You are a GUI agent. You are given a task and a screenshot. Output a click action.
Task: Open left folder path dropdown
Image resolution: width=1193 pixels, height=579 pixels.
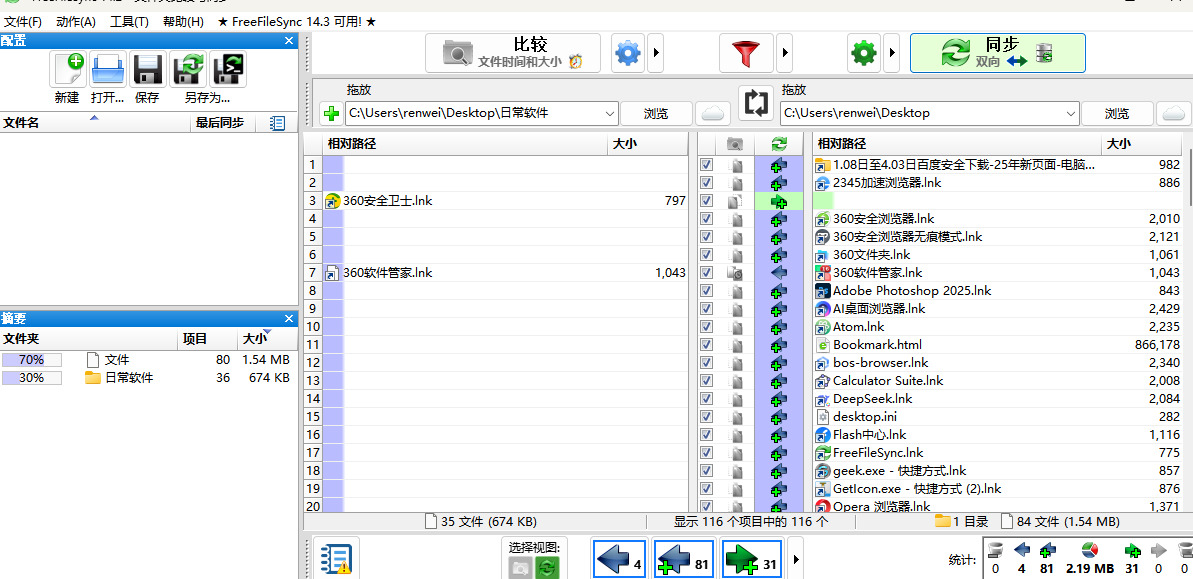[x=609, y=113]
